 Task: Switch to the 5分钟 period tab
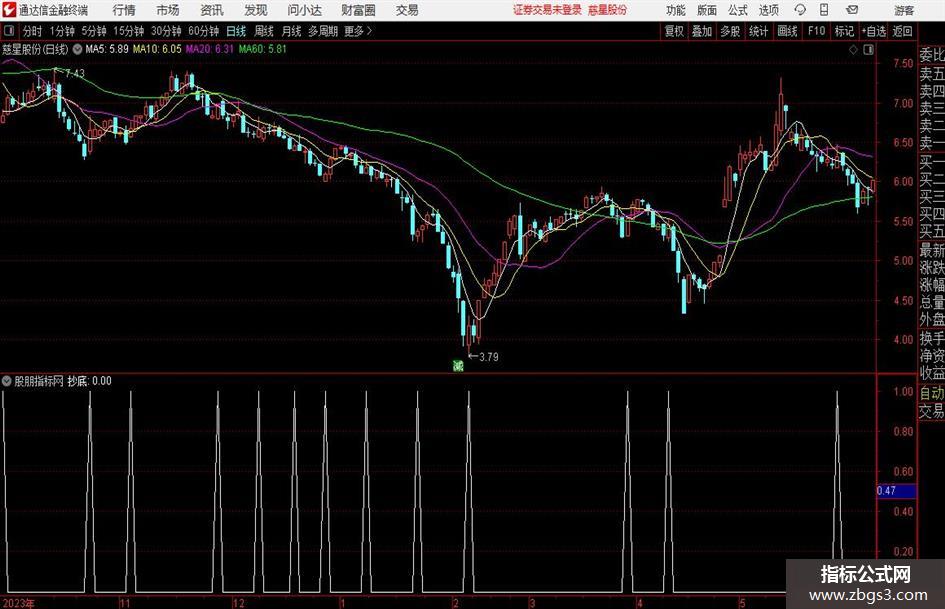click(93, 31)
